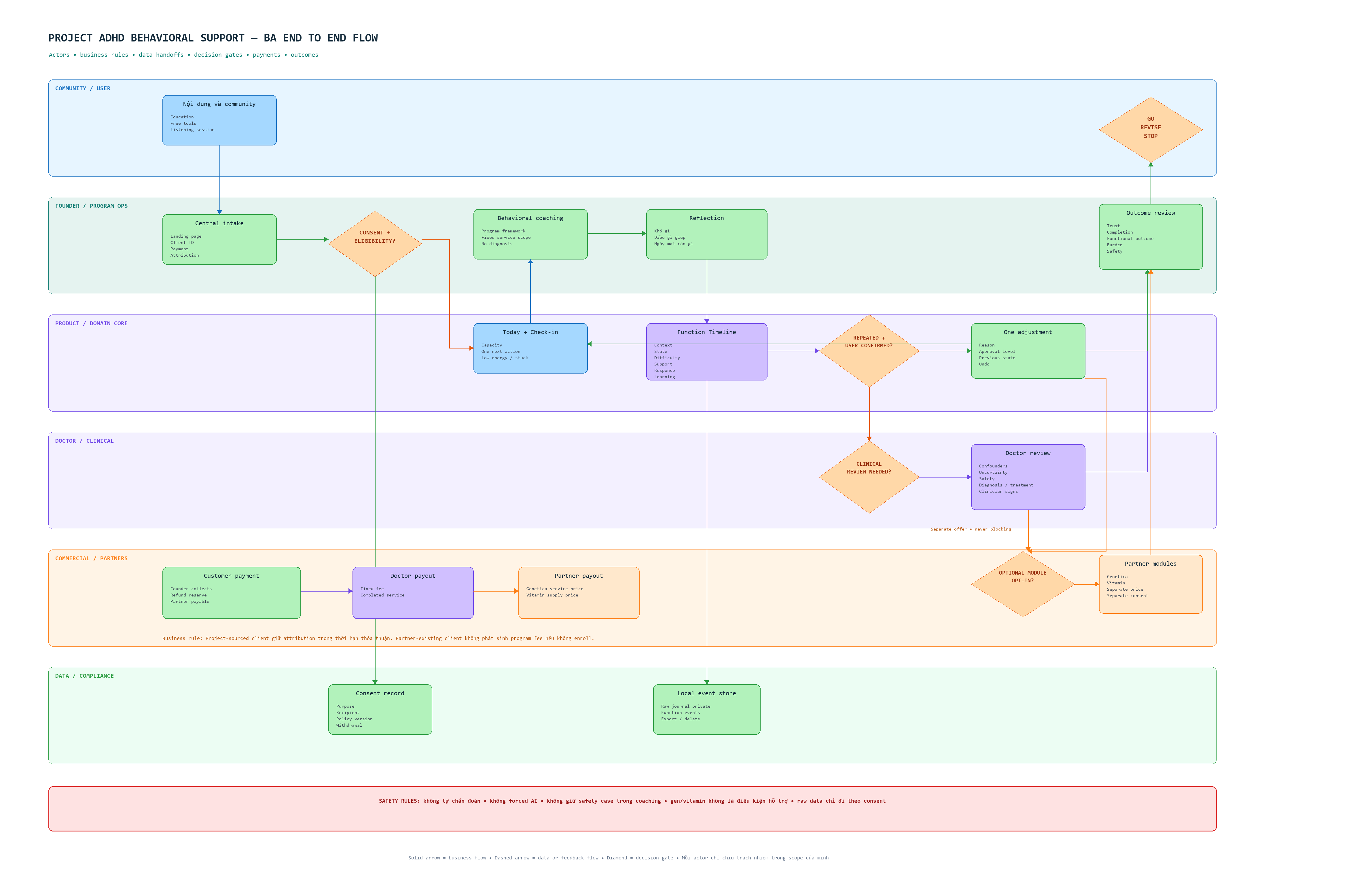Select the Reflection box

pyautogui.click(x=706, y=234)
